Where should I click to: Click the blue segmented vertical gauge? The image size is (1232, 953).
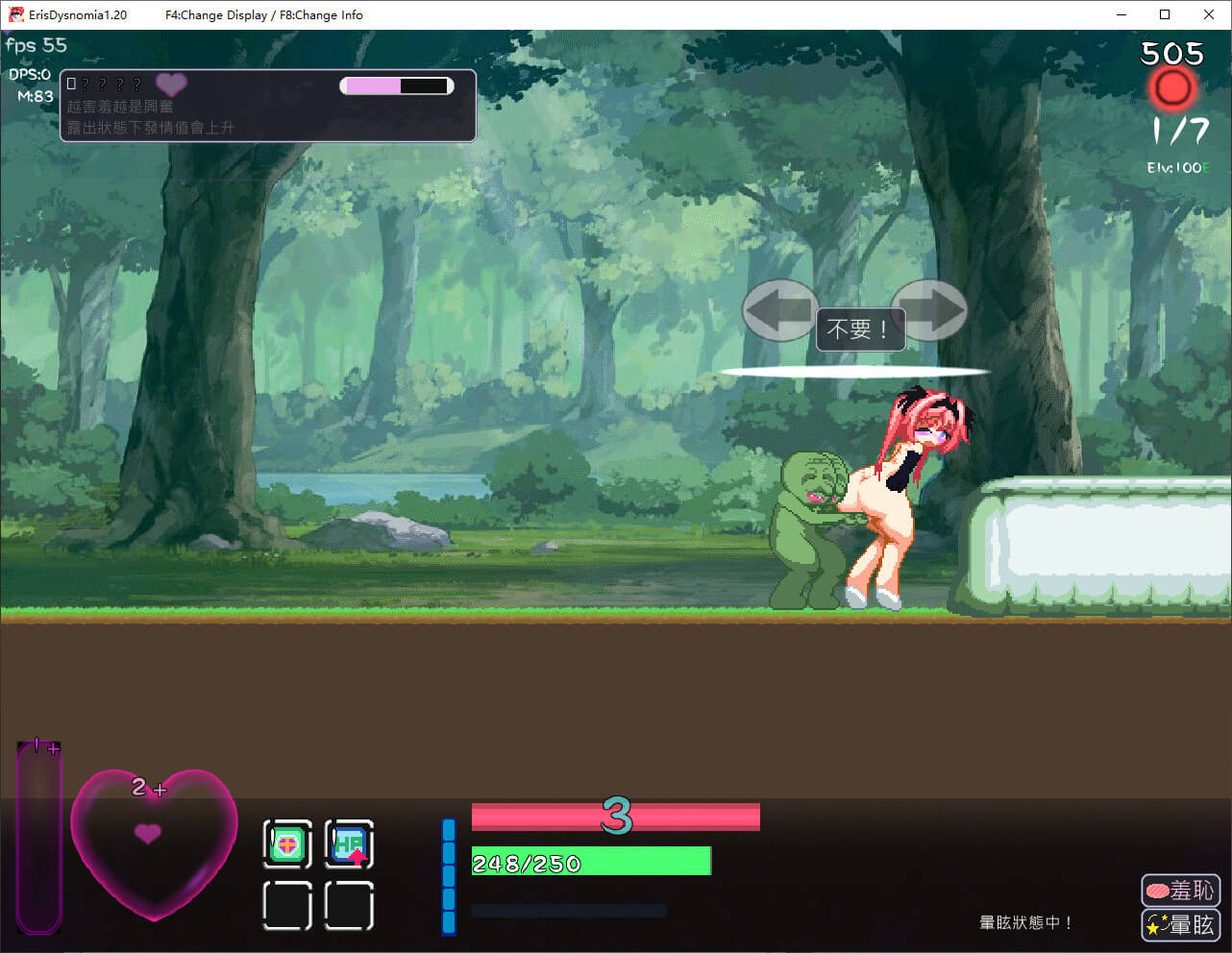(x=449, y=876)
